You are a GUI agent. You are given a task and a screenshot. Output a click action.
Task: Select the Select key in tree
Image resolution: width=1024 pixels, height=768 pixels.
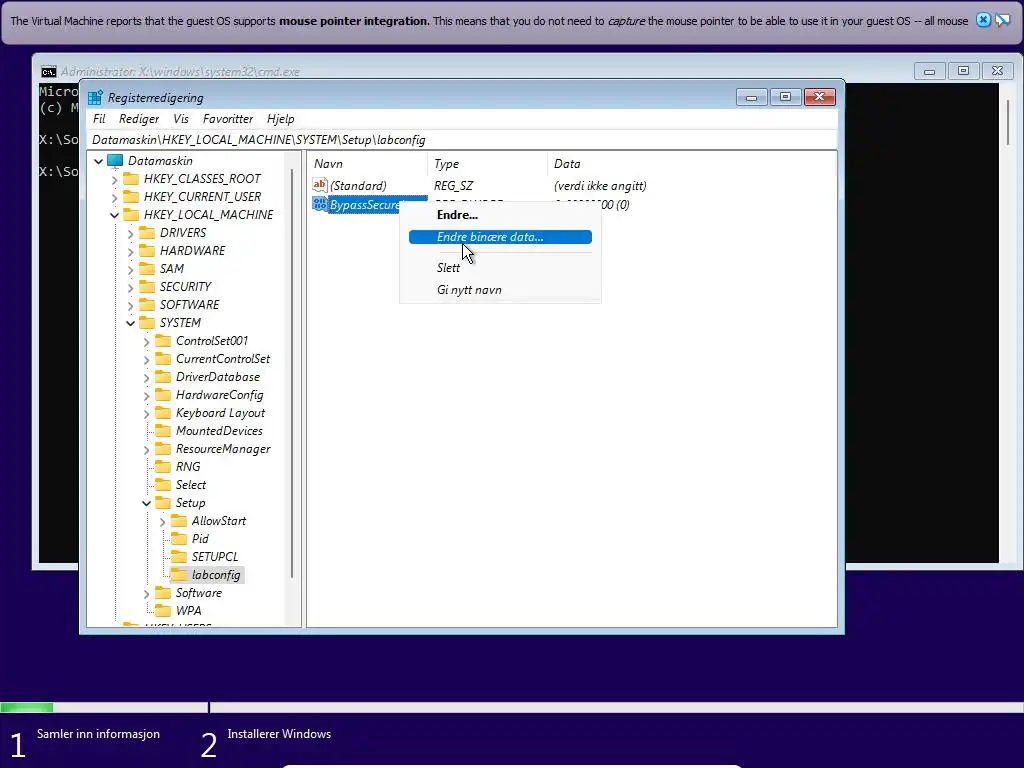point(191,485)
